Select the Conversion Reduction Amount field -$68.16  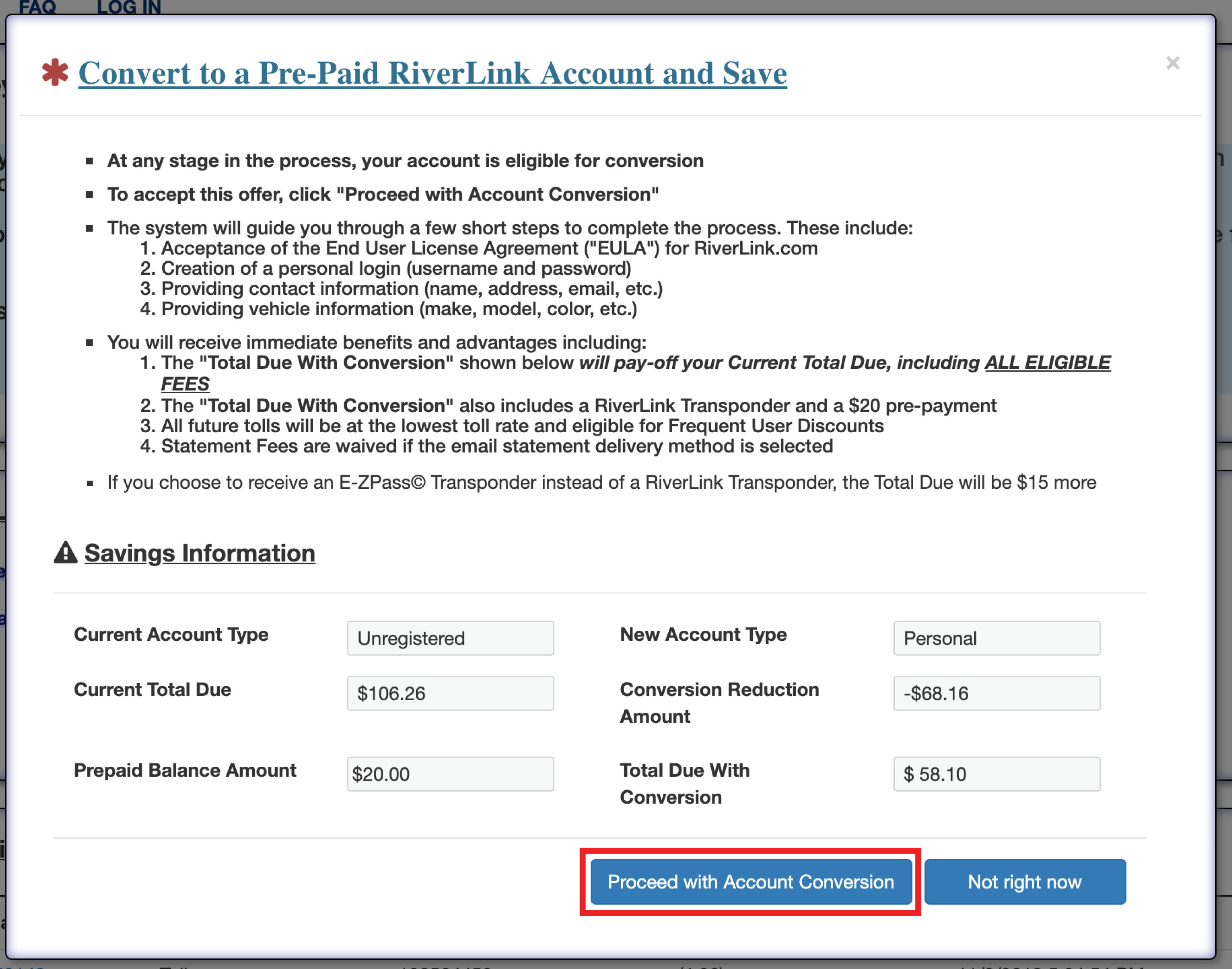click(997, 693)
